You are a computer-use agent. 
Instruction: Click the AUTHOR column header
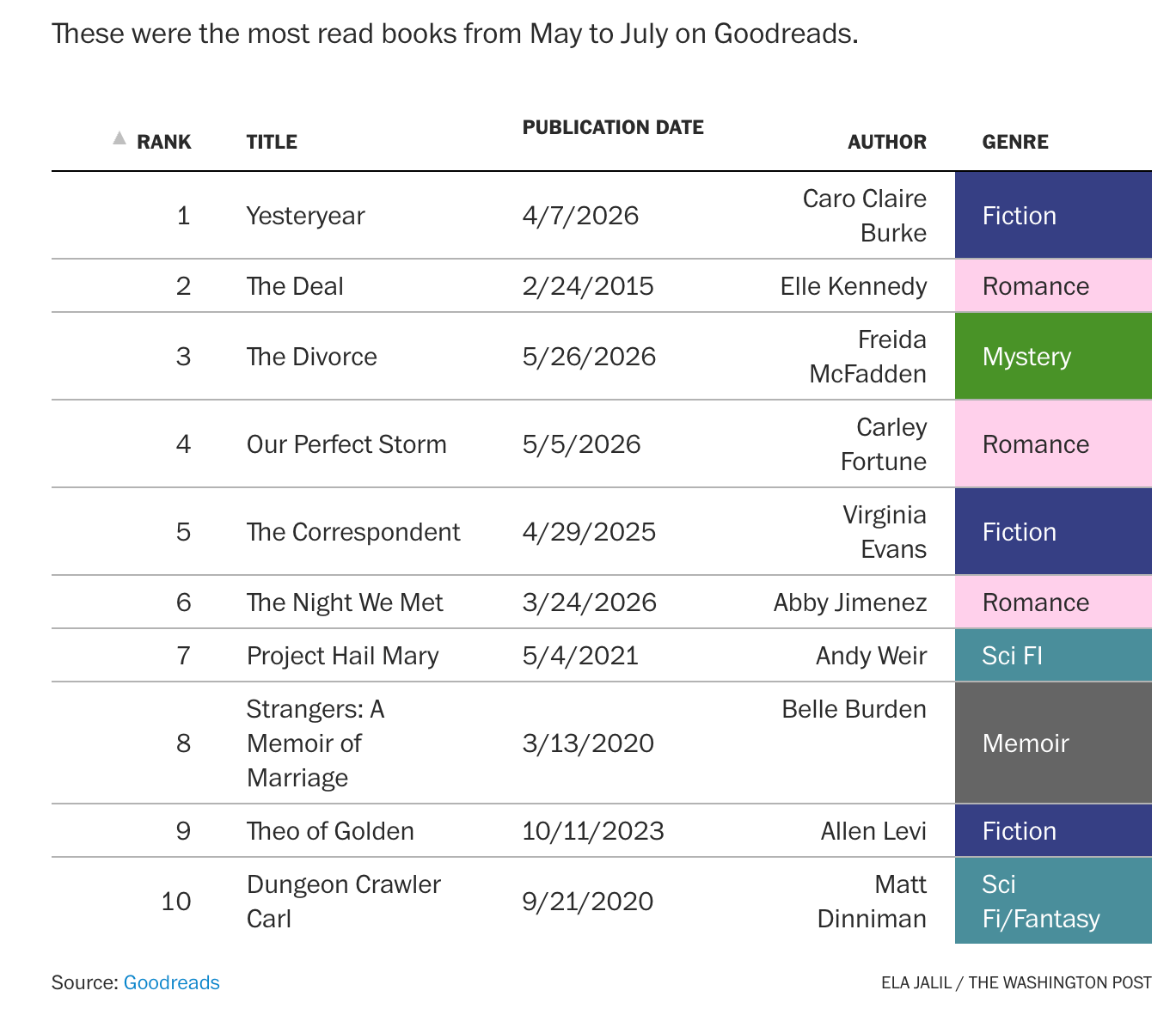tap(887, 142)
